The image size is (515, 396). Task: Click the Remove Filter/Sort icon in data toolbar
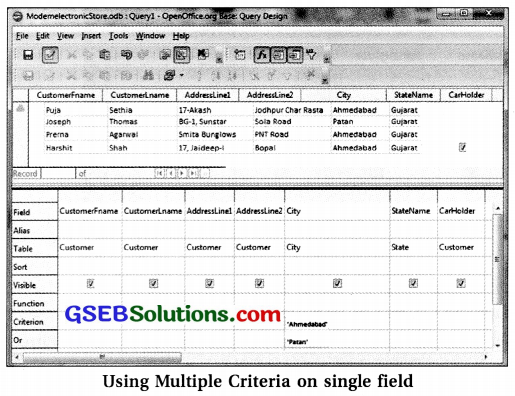(311, 75)
